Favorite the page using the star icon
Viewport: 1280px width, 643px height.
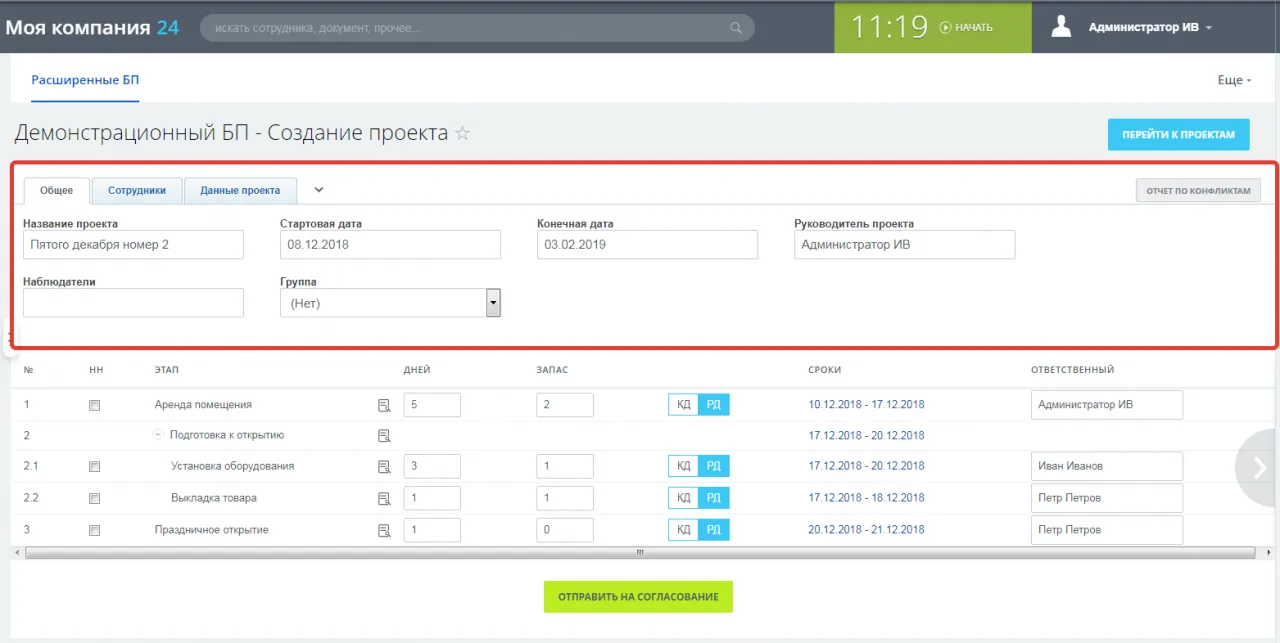(461, 131)
